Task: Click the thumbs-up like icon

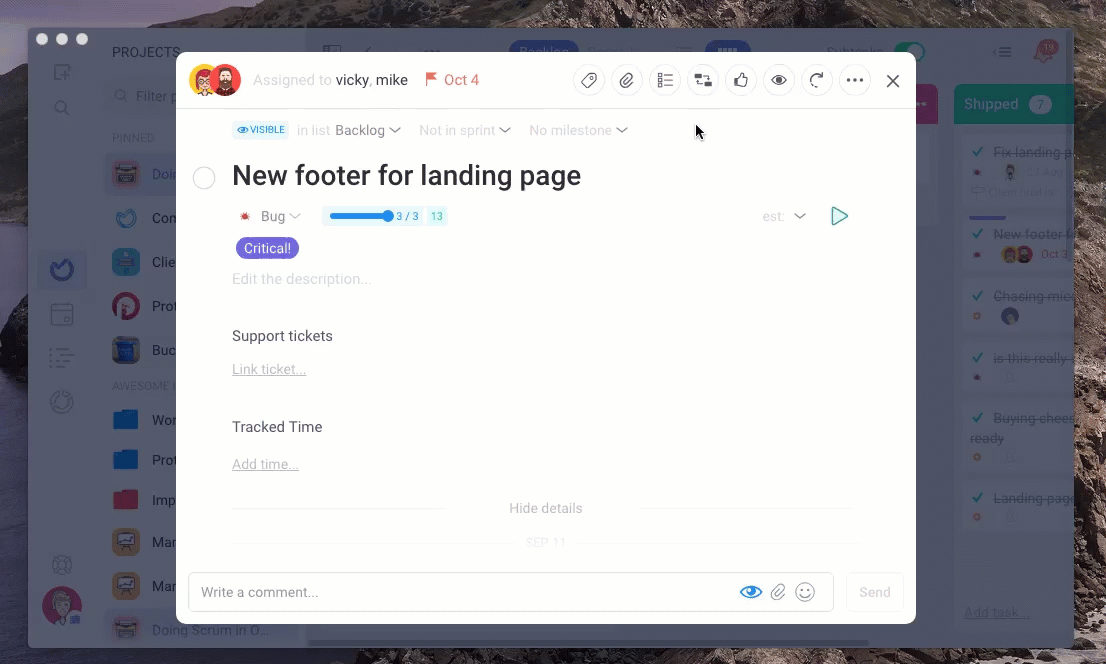Action: point(741,80)
